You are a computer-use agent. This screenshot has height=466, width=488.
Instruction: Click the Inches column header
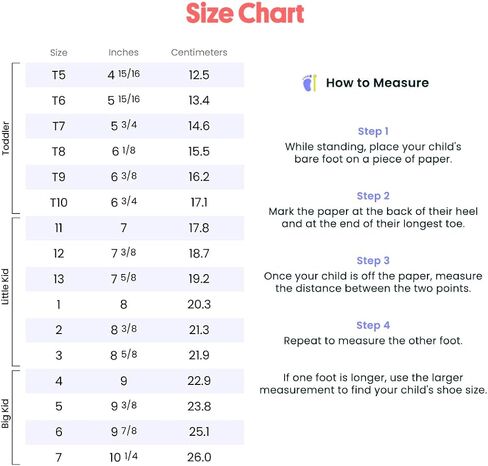tap(123, 52)
